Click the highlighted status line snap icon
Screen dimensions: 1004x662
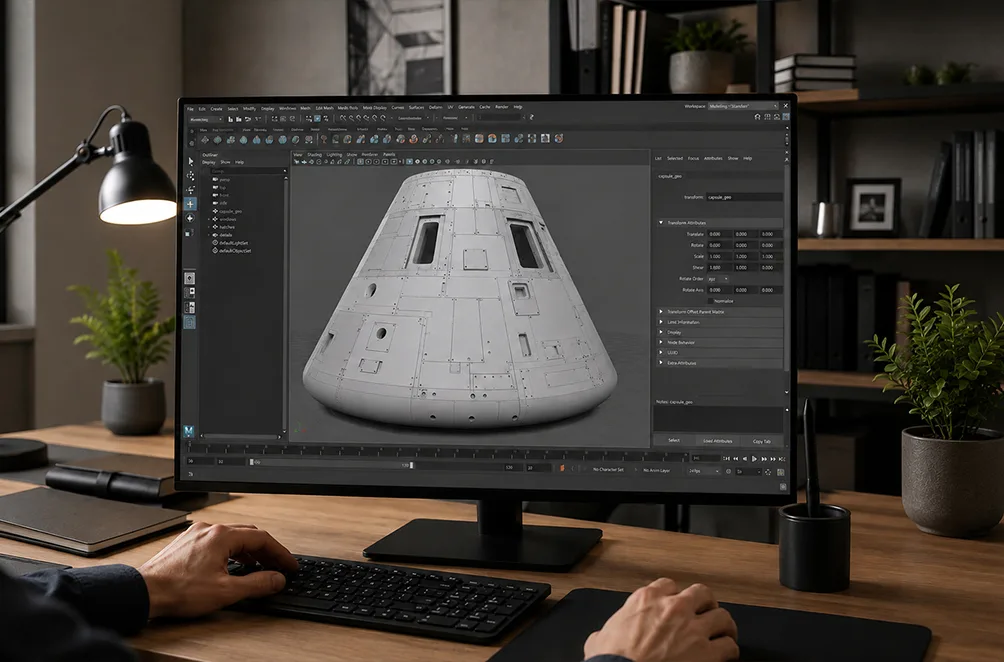317,118
